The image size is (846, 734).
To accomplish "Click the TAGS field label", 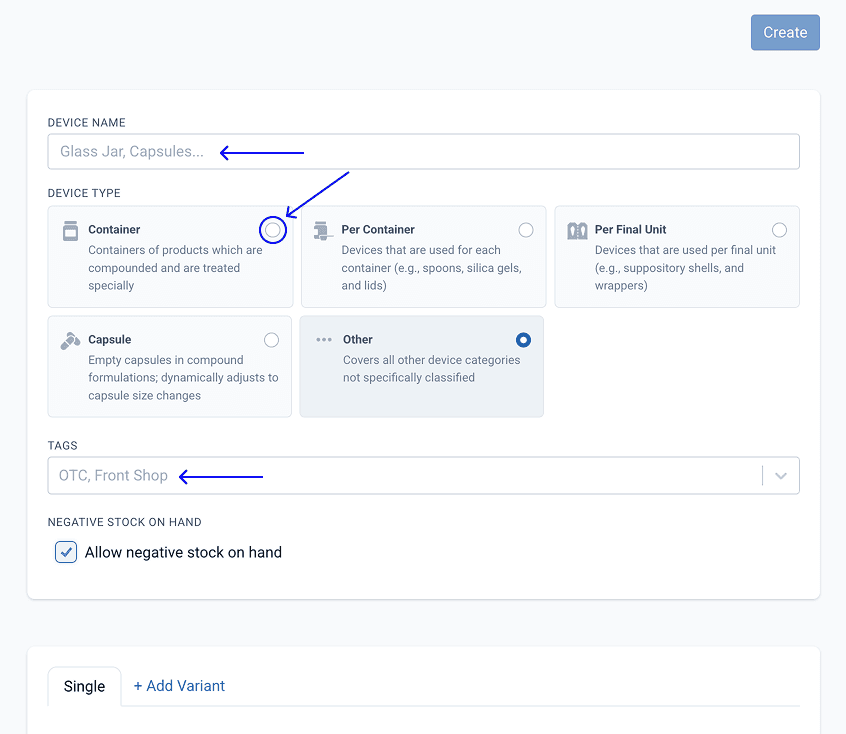I will 63,446.
